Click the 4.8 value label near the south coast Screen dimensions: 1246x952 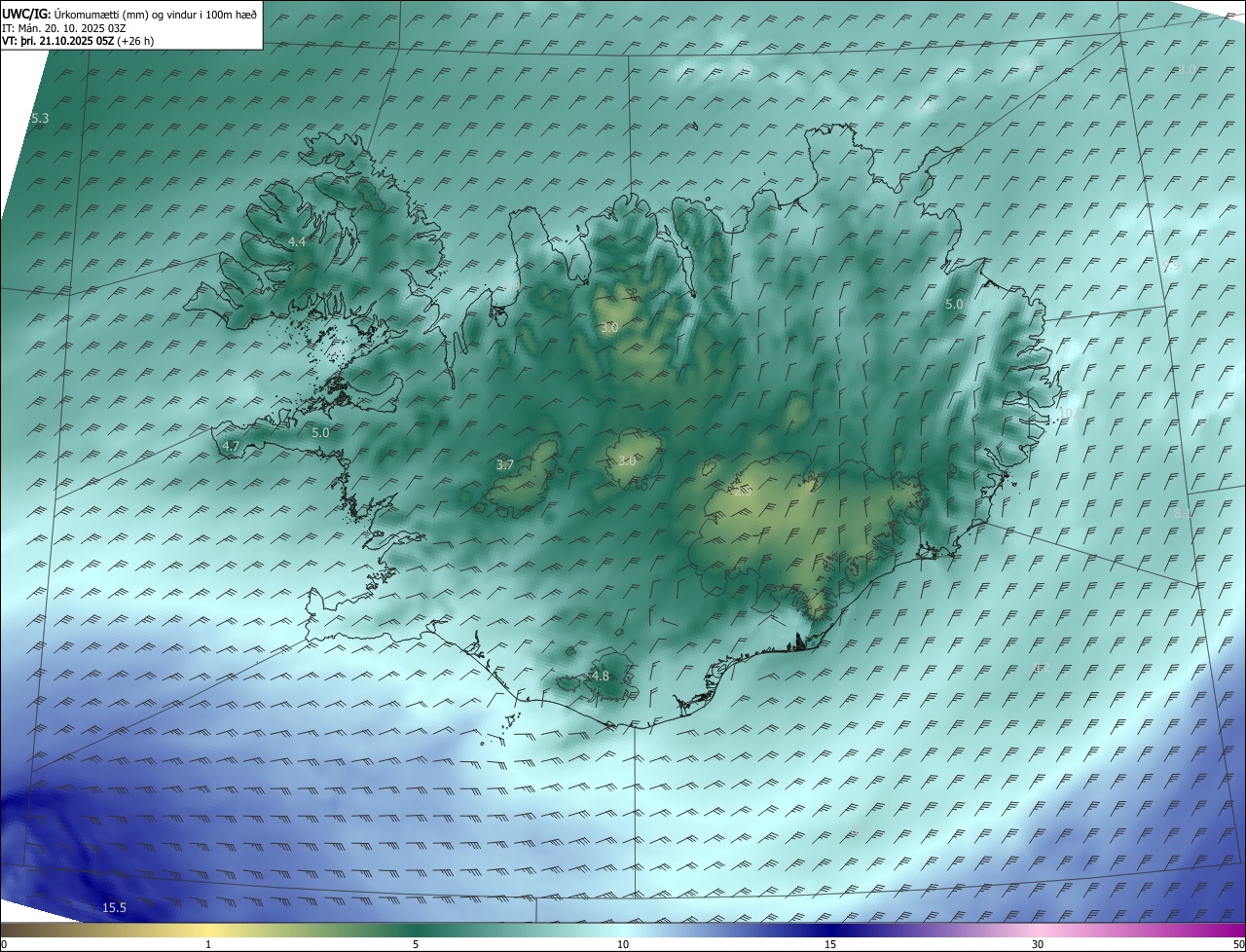click(x=601, y=677)
